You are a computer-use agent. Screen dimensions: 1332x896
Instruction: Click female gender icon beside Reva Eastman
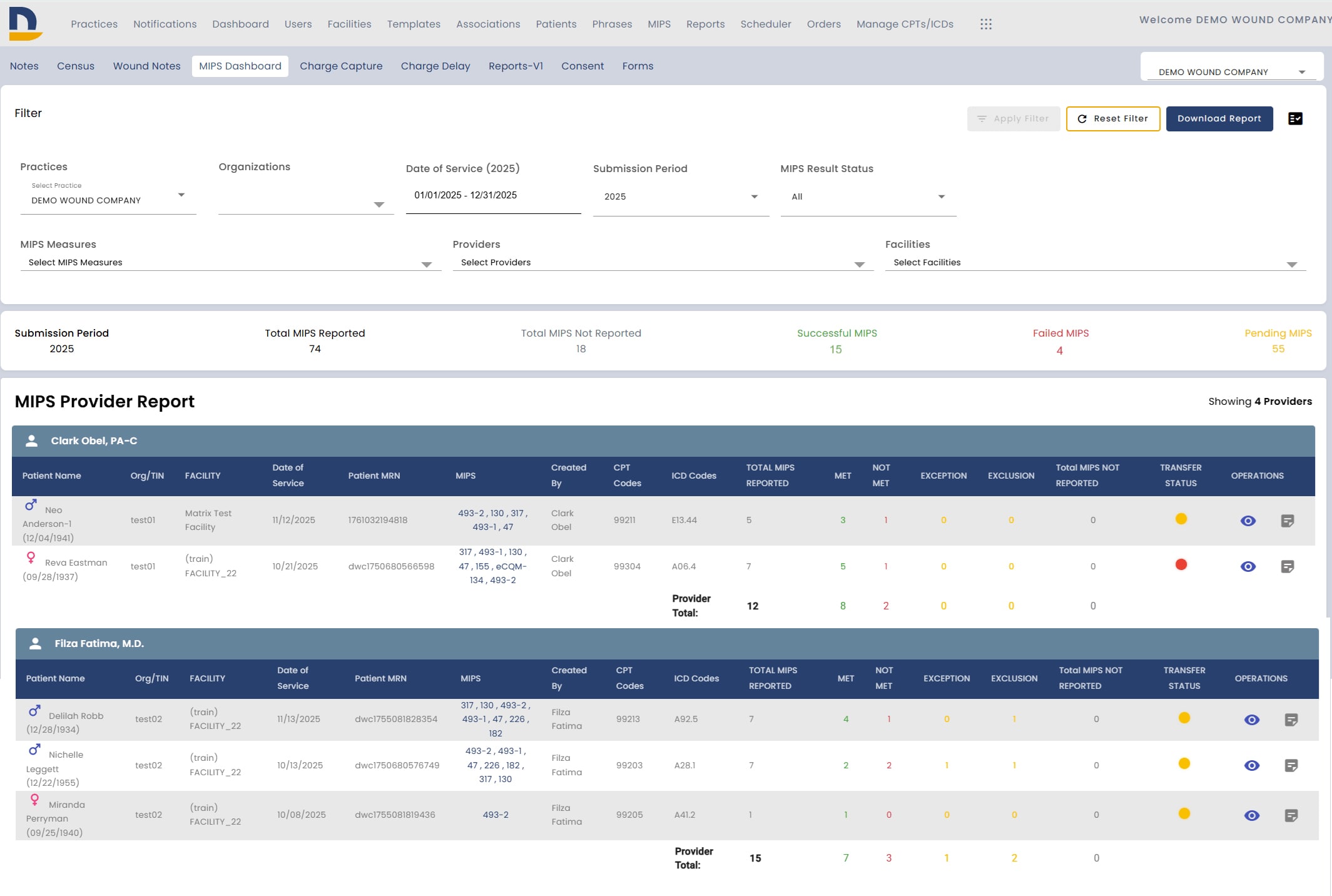click(x=30, y=557)
